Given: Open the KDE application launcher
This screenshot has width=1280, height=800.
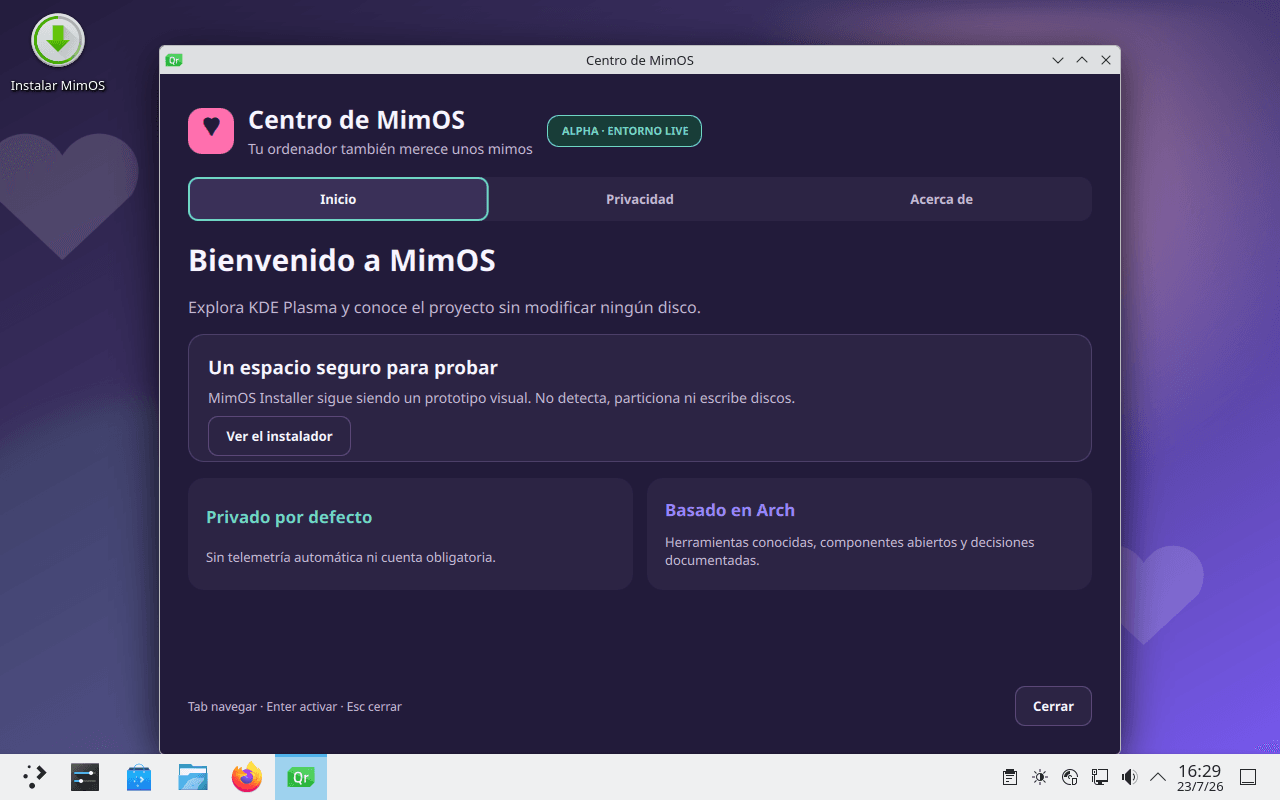Looking at the screenshot, I should click(x=34, y=777).
